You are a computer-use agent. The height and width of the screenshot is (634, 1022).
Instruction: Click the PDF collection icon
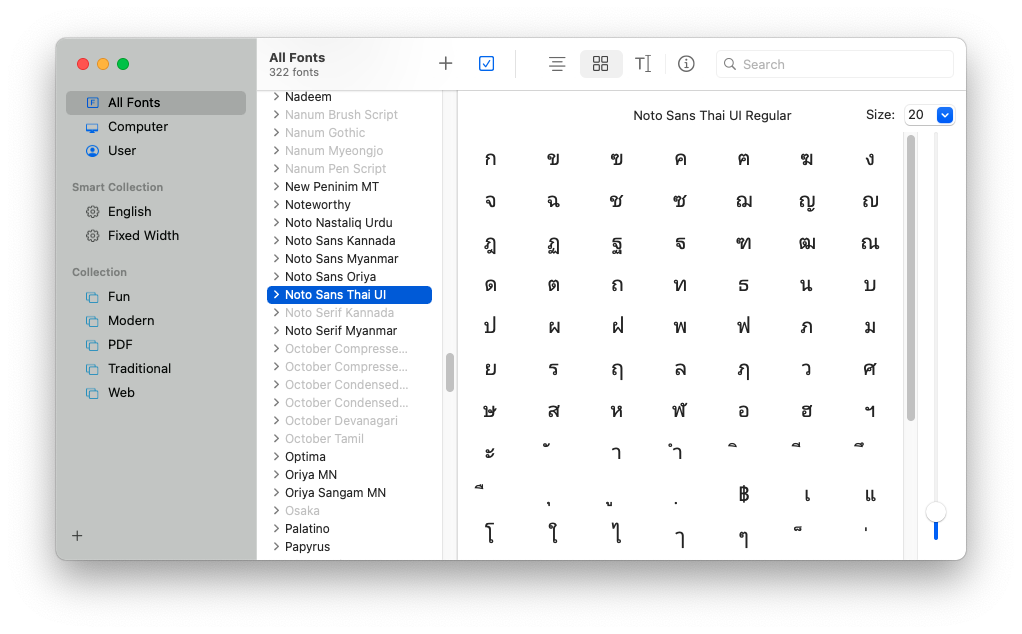coord(93,345)
